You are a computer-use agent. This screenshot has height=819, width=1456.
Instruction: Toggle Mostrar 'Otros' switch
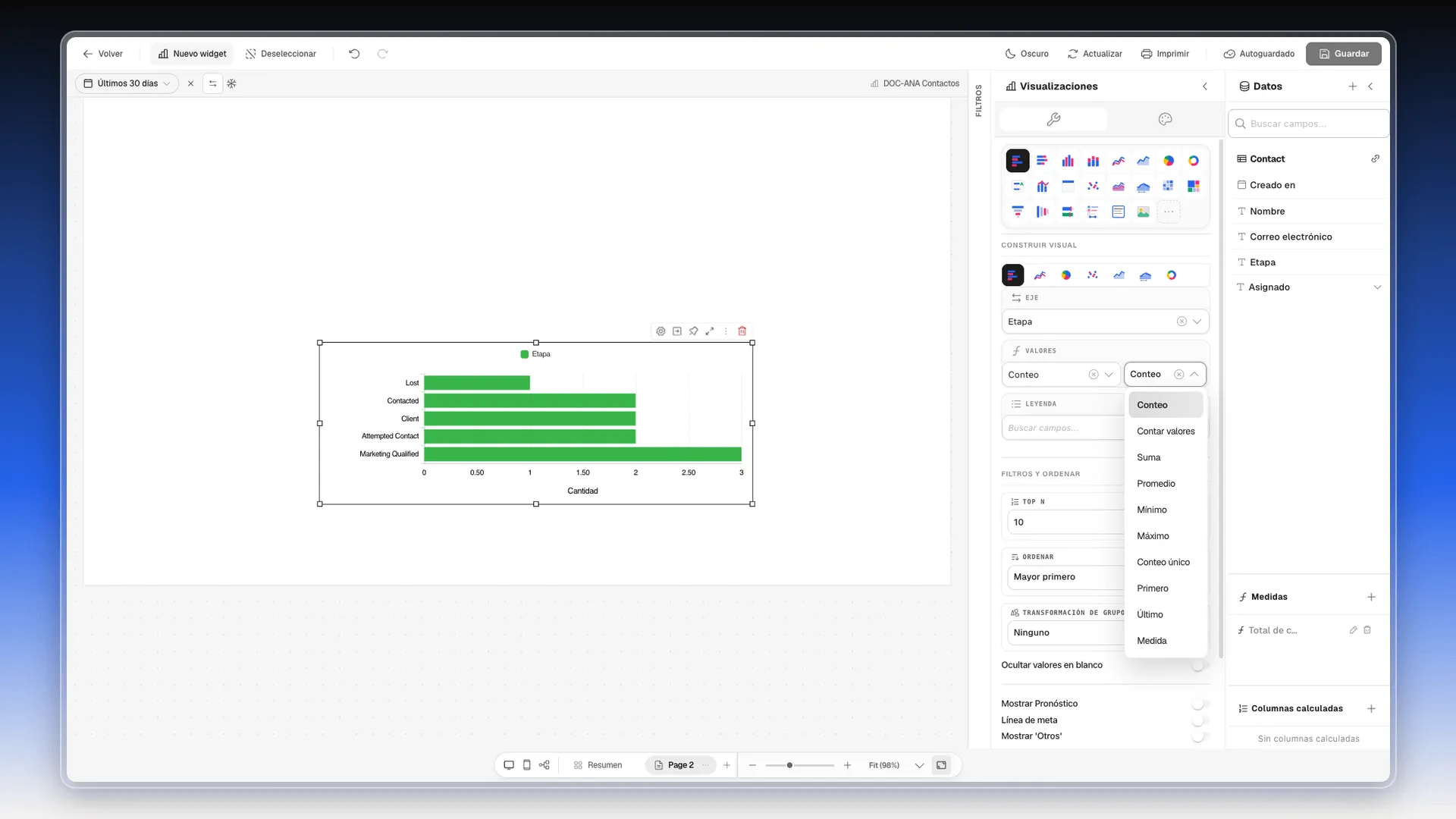coord(1199,736)
